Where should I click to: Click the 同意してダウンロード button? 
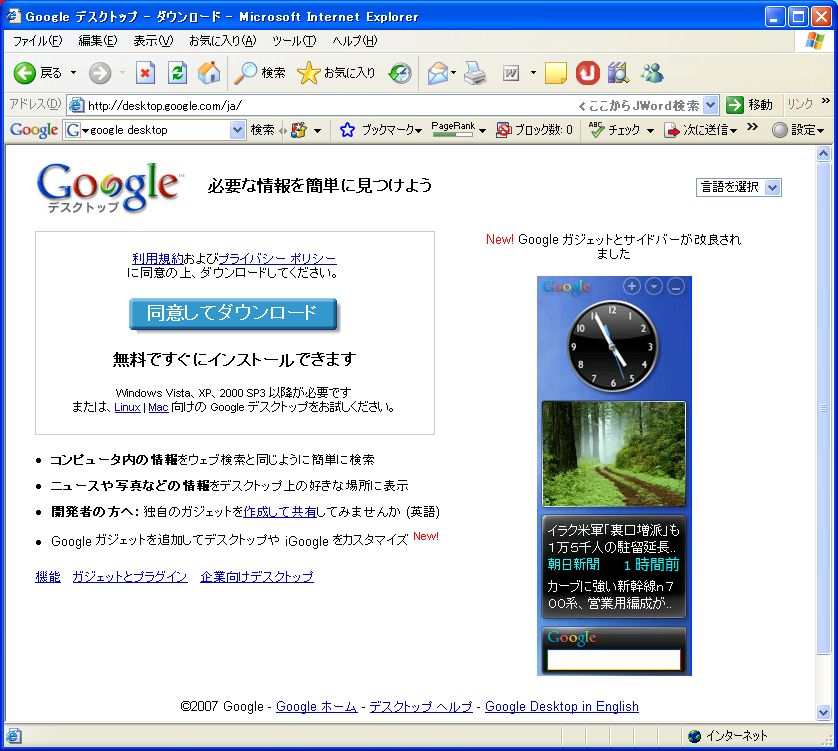[x=233, y=313]
